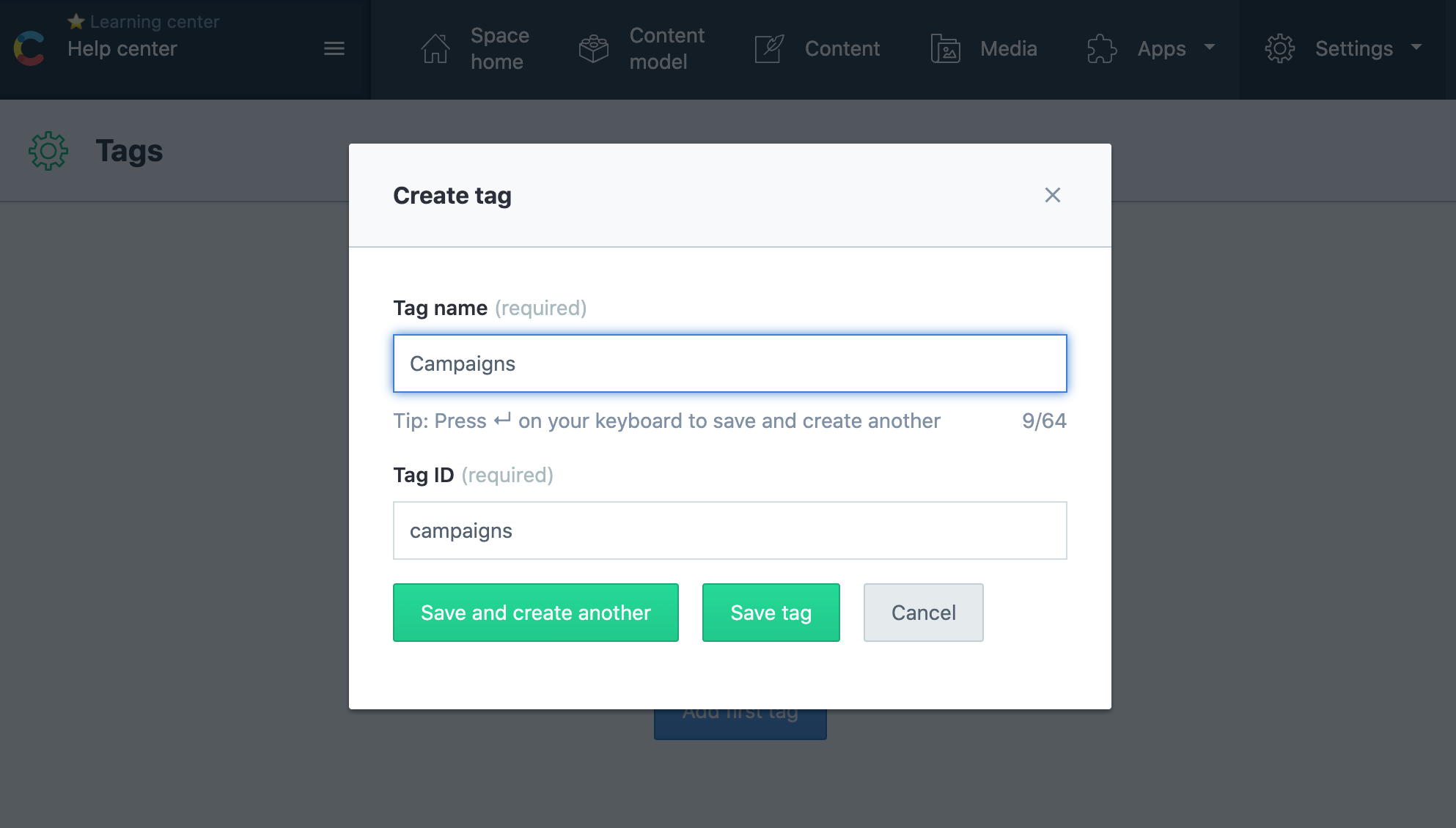Expand the Apps dropdown arrow

(1210, 47)
